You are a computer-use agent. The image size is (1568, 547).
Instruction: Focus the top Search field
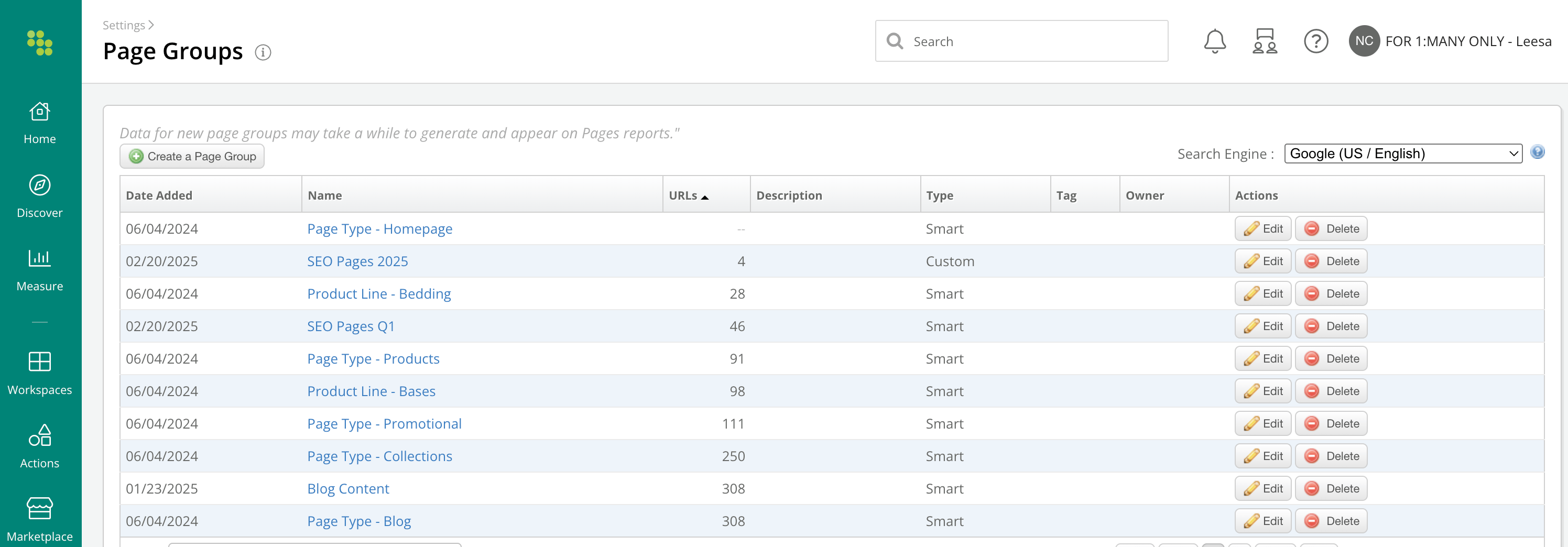[x=1021, y=41]
